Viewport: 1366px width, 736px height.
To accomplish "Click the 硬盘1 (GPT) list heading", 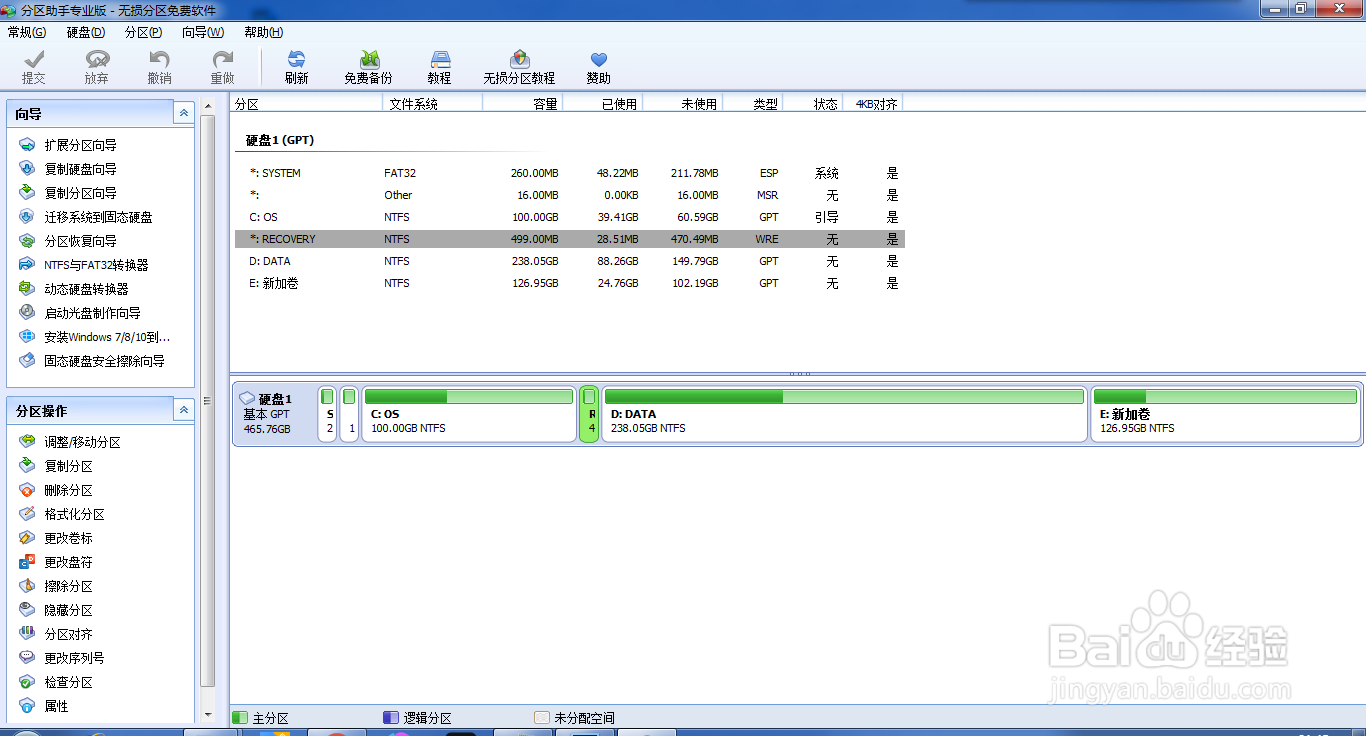I will (280, 140).
